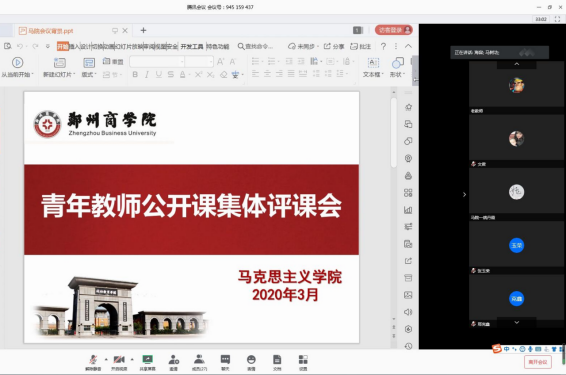Open the 特色功能 ribbon tab
The width and height of the screenshot is (566, 375).
point(218,46)
